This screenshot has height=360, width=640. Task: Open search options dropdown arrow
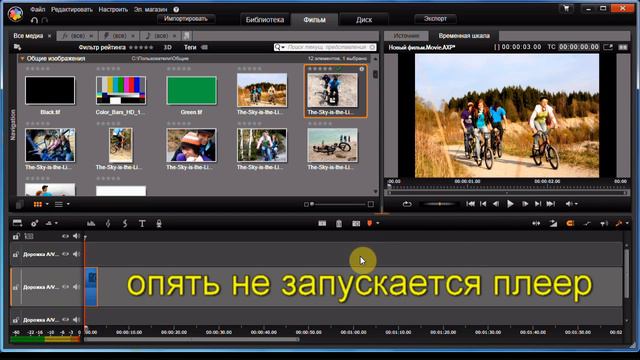click(282, 48)
